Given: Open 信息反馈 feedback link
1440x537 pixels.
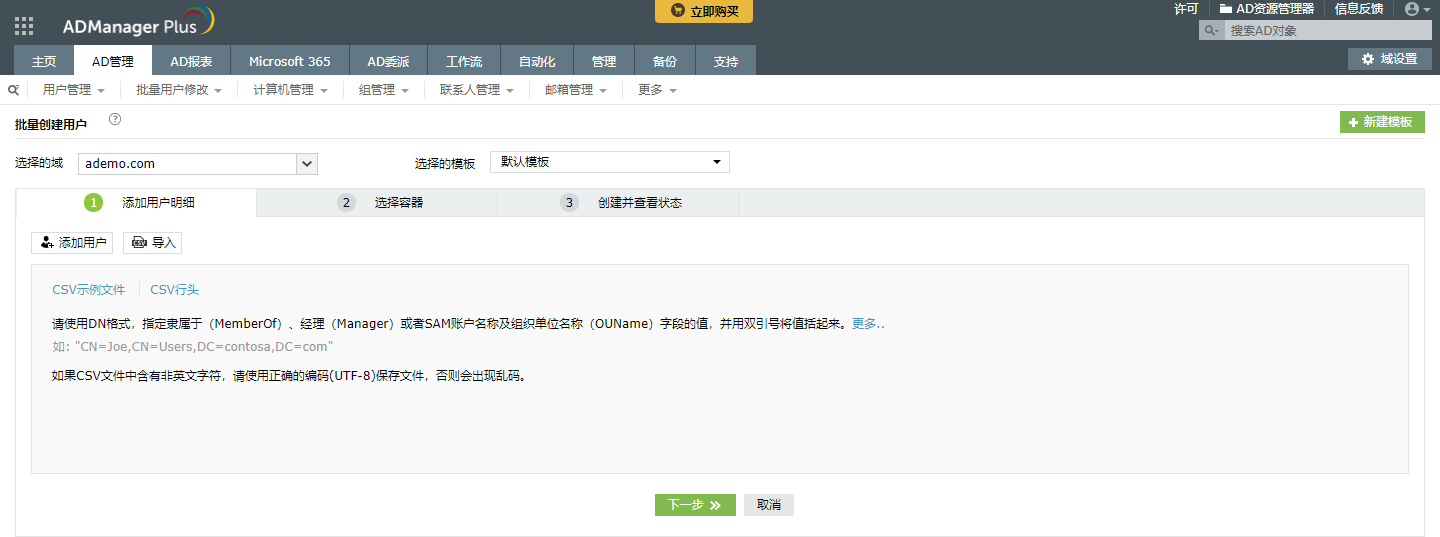Looking at the screenshot, I should pyautogui.click(x=1359, y=9).
